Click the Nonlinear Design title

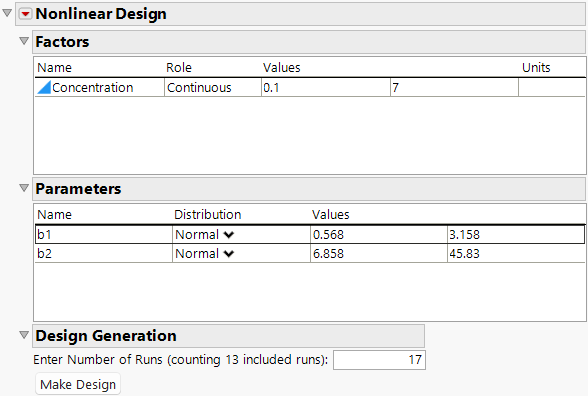(101, 14)
